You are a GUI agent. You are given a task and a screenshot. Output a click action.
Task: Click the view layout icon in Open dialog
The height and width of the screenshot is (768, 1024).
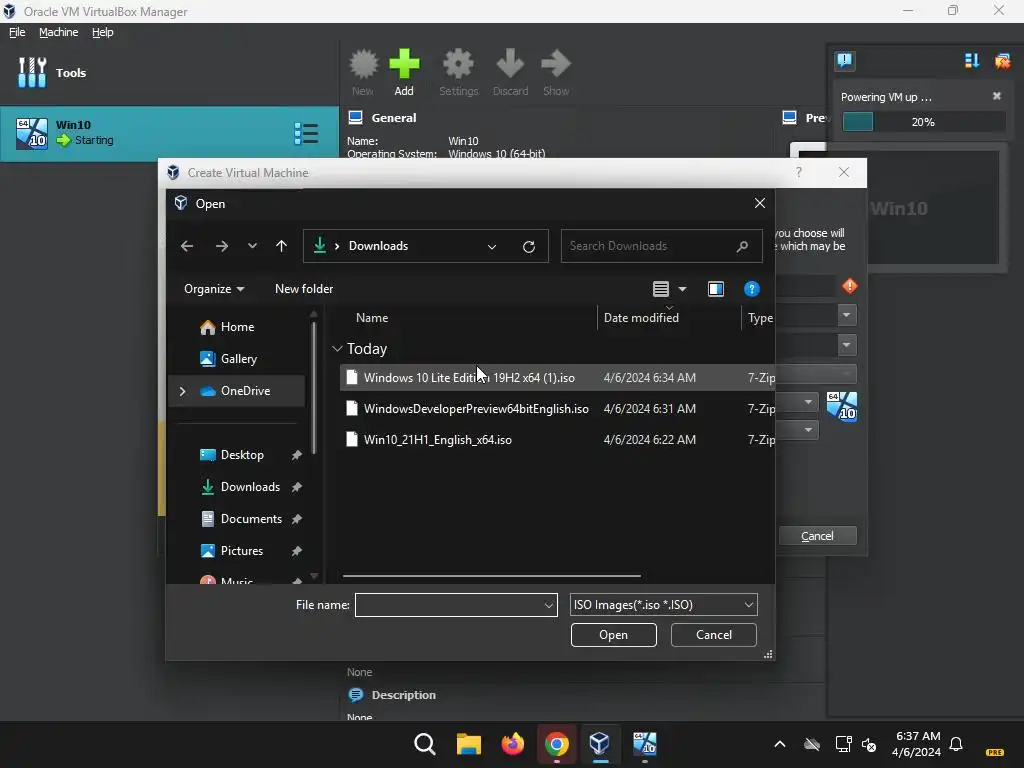click(x=661, y=289)
